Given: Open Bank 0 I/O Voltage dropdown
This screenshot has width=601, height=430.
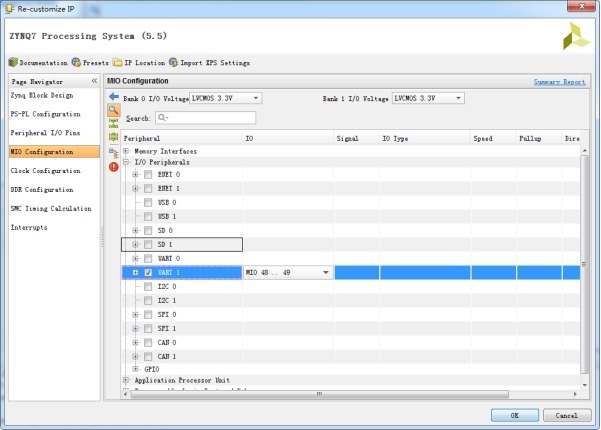Looking at the screenshot, I should 226,98.
